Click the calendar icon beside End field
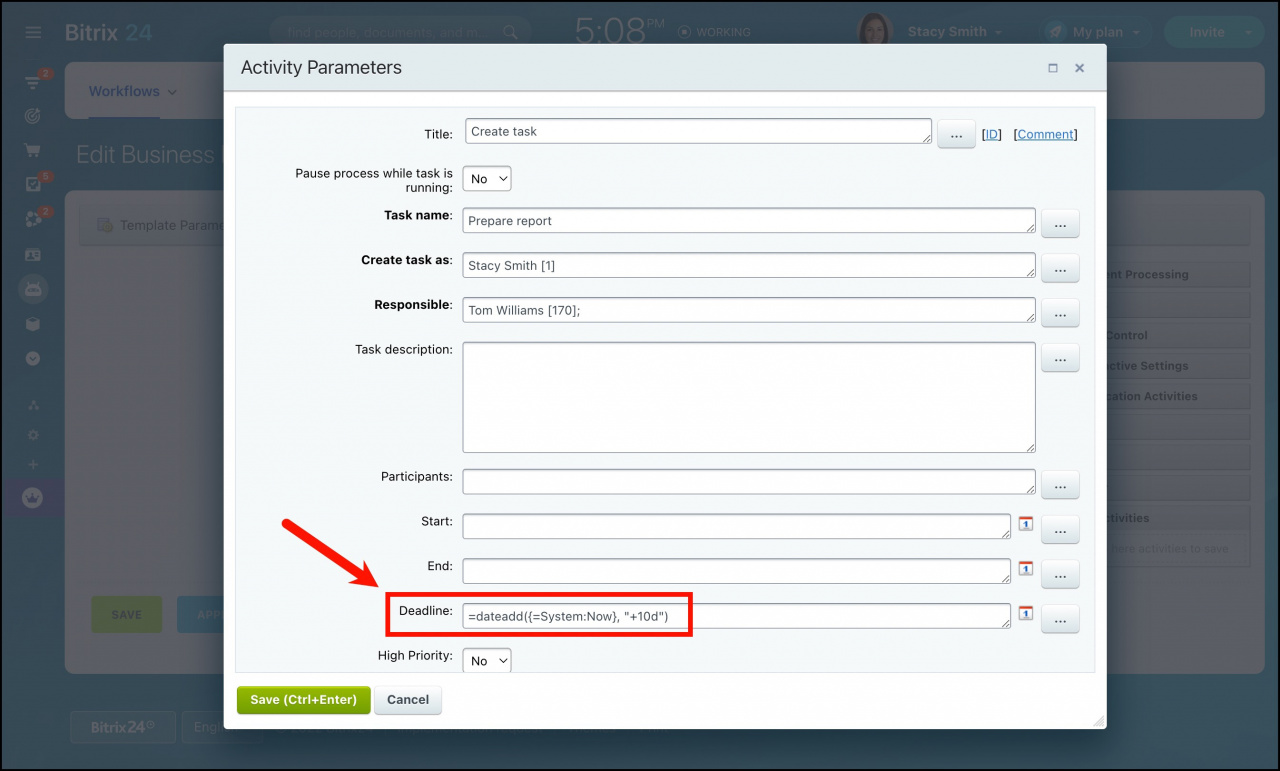1280x771 pixels. [1025, 568]
